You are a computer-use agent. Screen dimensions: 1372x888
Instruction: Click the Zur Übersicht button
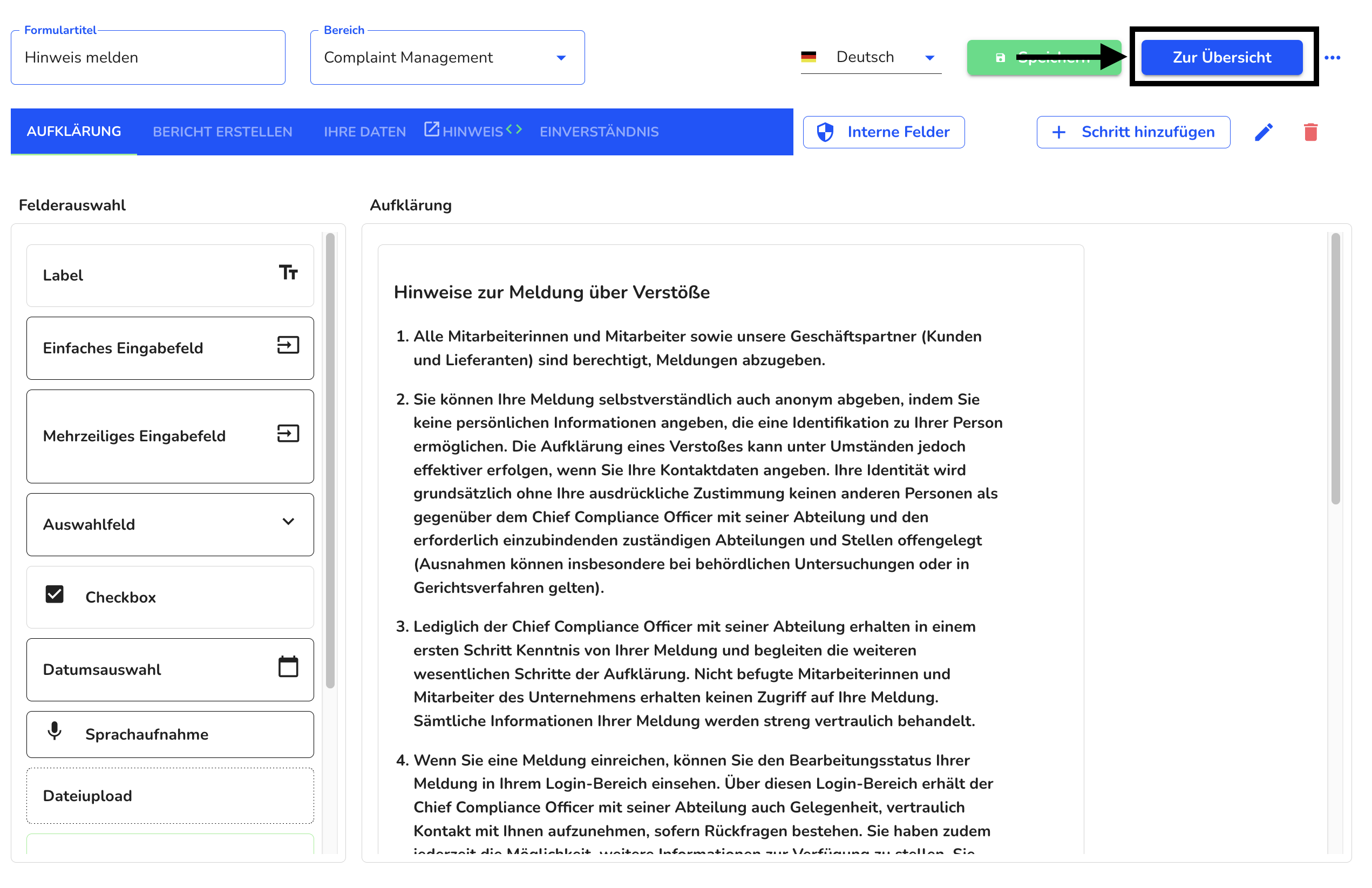[1221, 58]
